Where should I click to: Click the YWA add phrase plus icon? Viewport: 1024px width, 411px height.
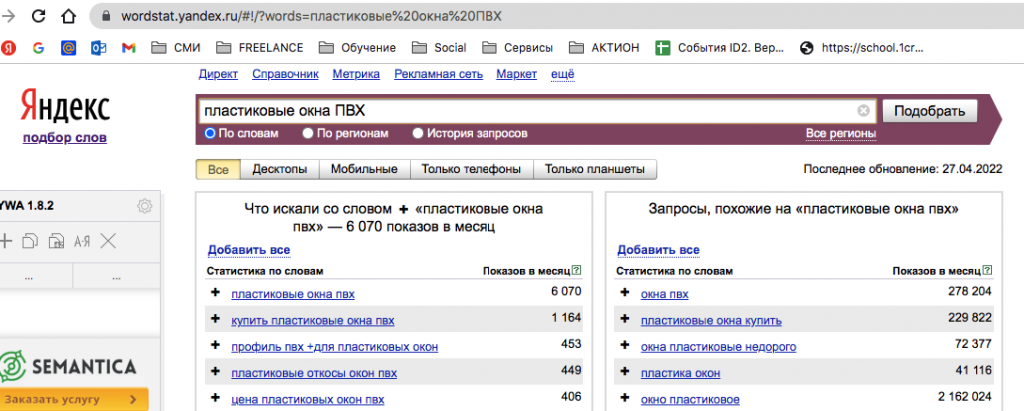pyautogui.click(x=5, y=241)
